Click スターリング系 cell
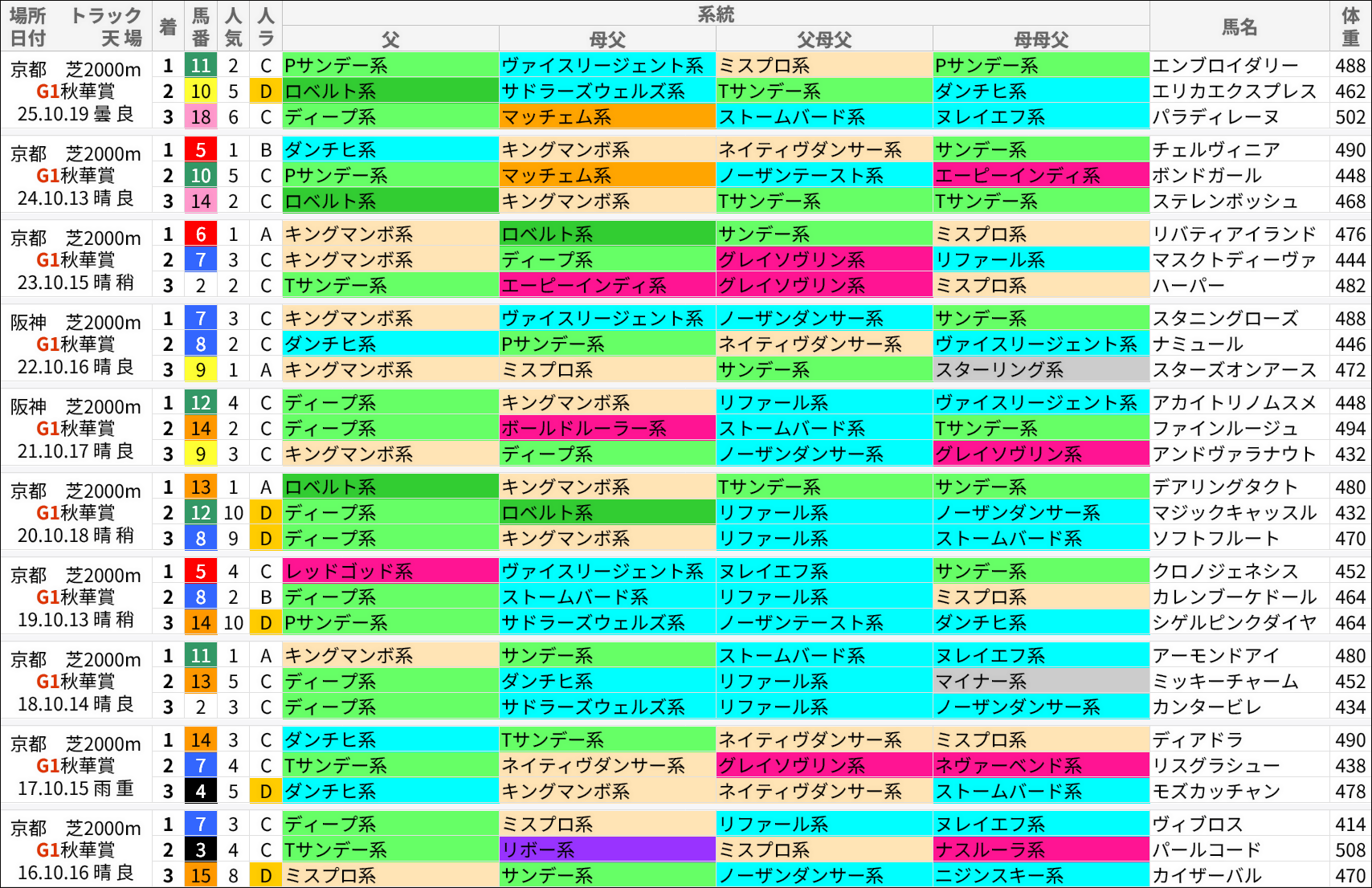Viewport: 1372px width, 888px height. pyautogui.click(x=1041, y=370)
